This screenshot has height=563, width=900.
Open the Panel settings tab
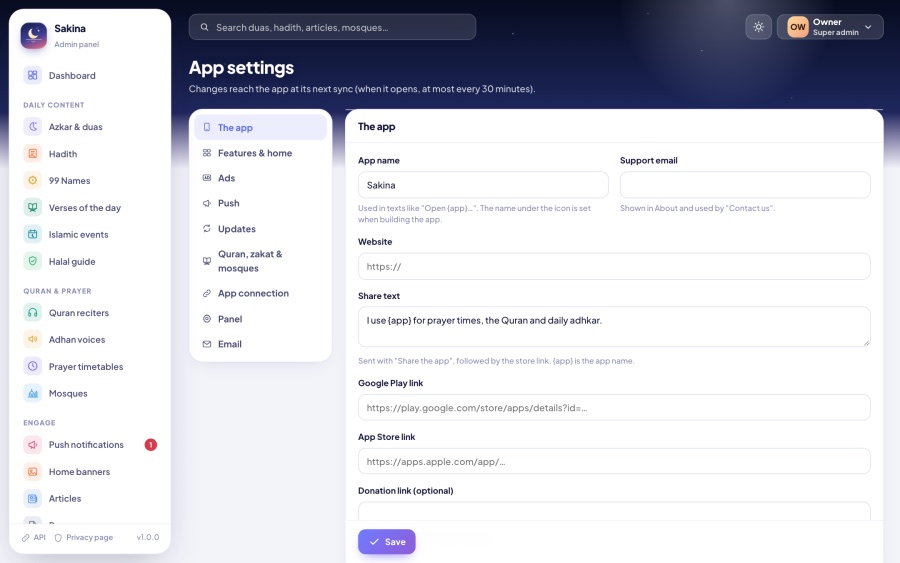click(x=261, y=319)
